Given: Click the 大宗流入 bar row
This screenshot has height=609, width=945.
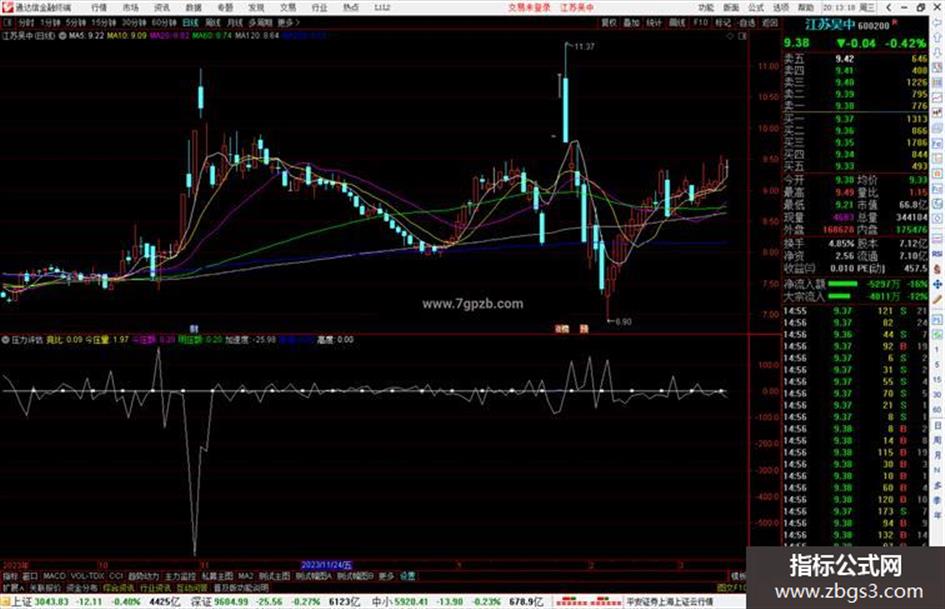Looking at the screenshot, I should 855,296.
